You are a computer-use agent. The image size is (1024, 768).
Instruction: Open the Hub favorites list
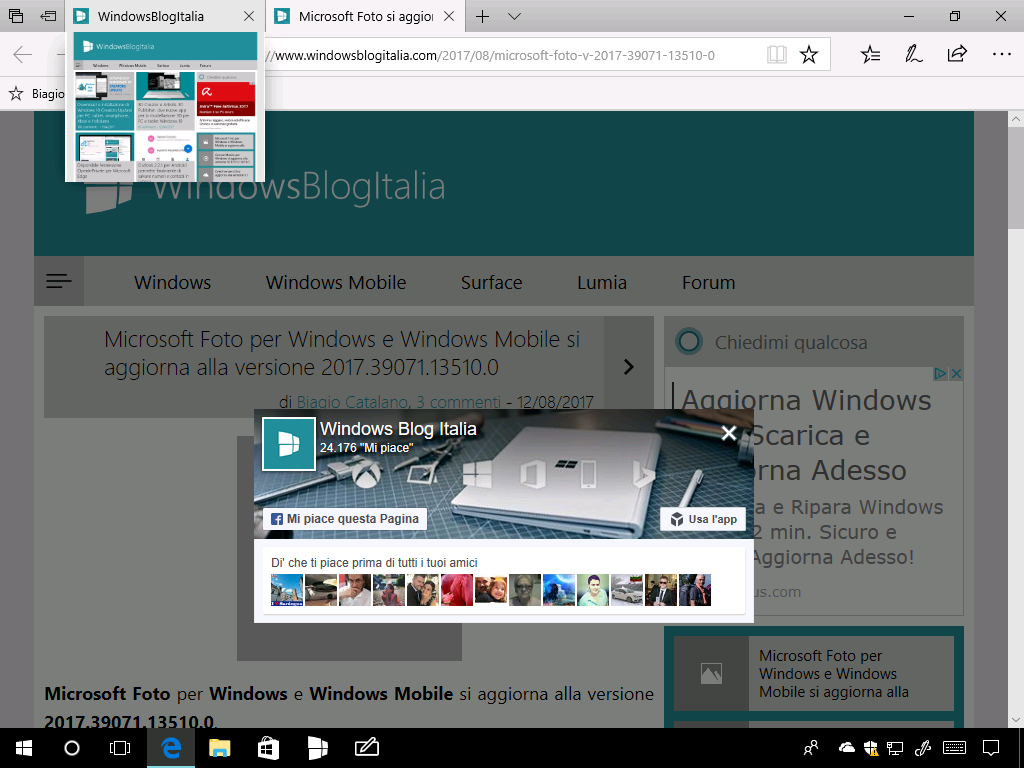[871, 54]
